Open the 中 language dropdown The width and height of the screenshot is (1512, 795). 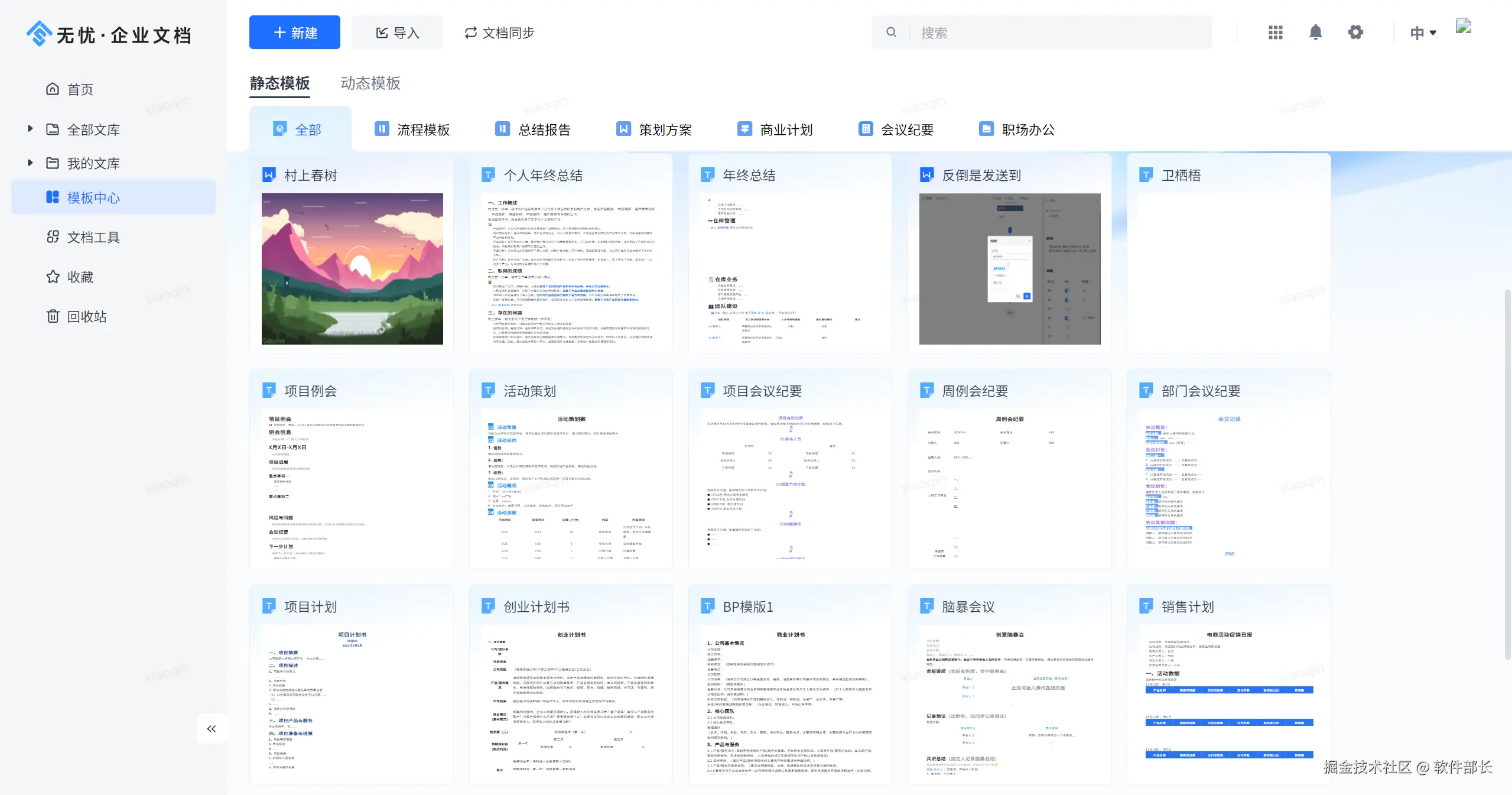tap(1423, 33)
